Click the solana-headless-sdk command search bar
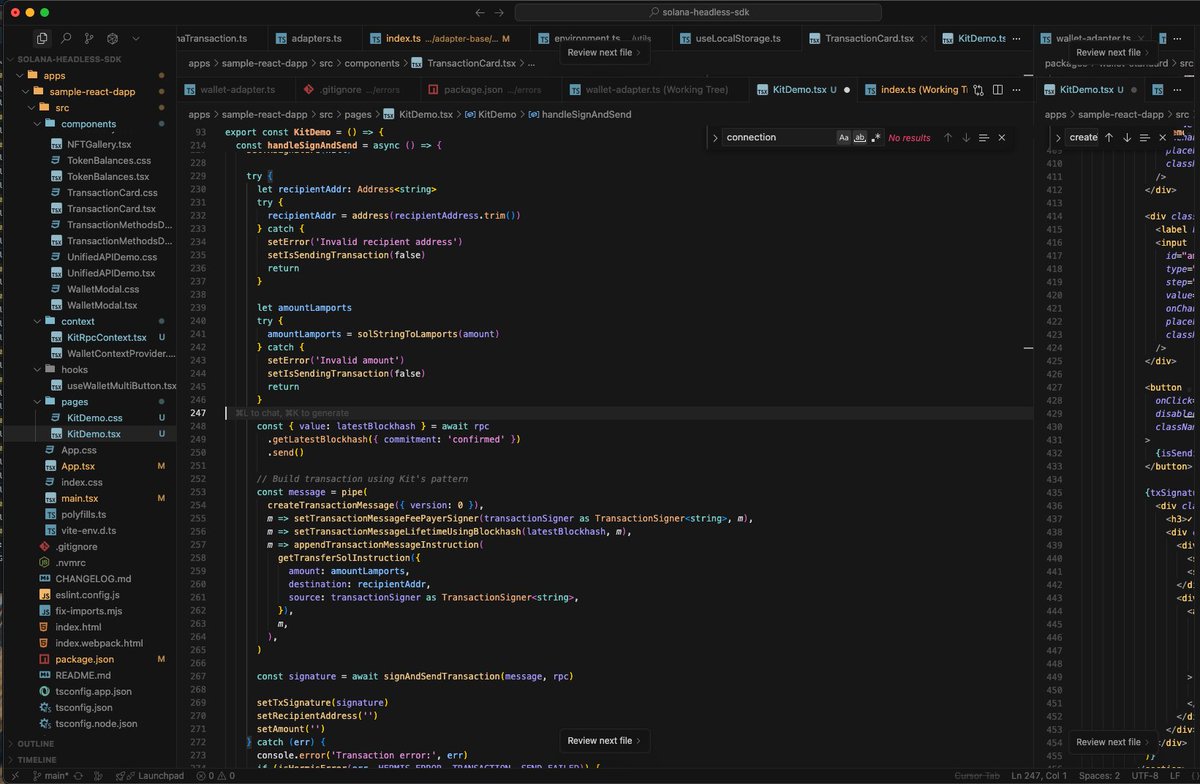 (698, 12)
